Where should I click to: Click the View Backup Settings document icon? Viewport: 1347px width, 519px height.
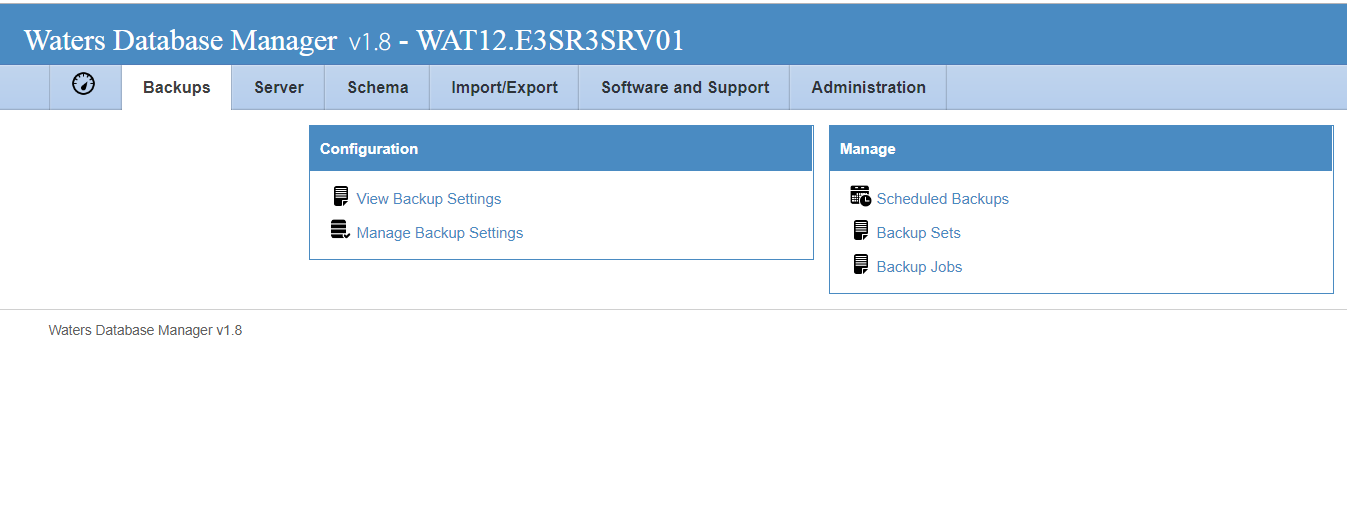click(341, 197)
